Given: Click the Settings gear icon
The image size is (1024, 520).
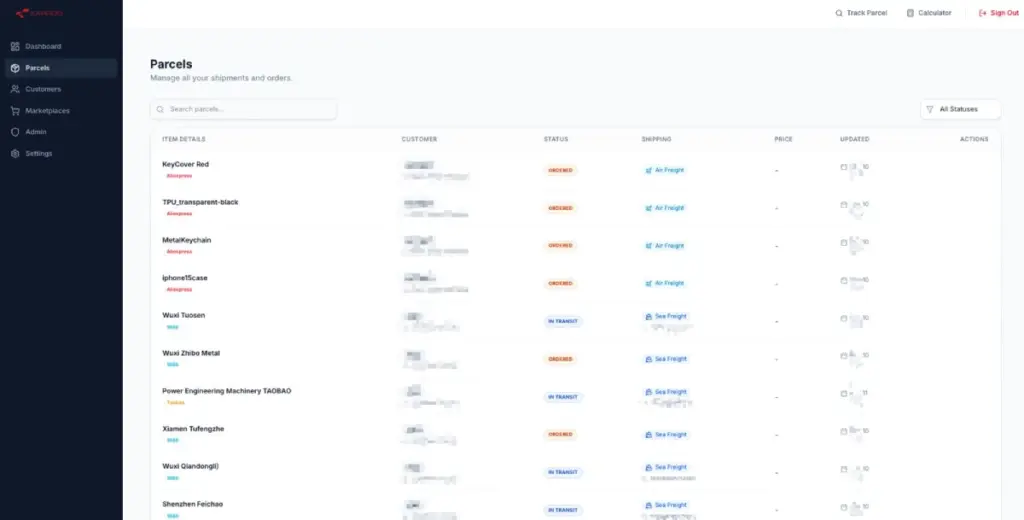Looking at the screenshot, I should click(x=15, y=154).
